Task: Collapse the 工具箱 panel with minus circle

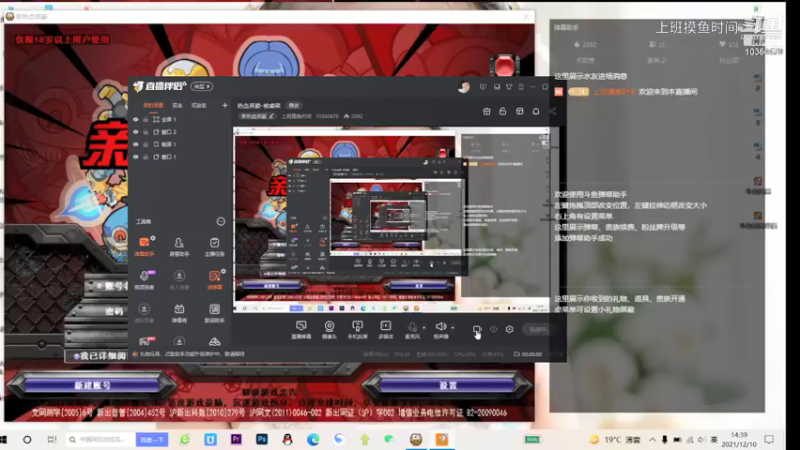Action: (x=220, y=221)
